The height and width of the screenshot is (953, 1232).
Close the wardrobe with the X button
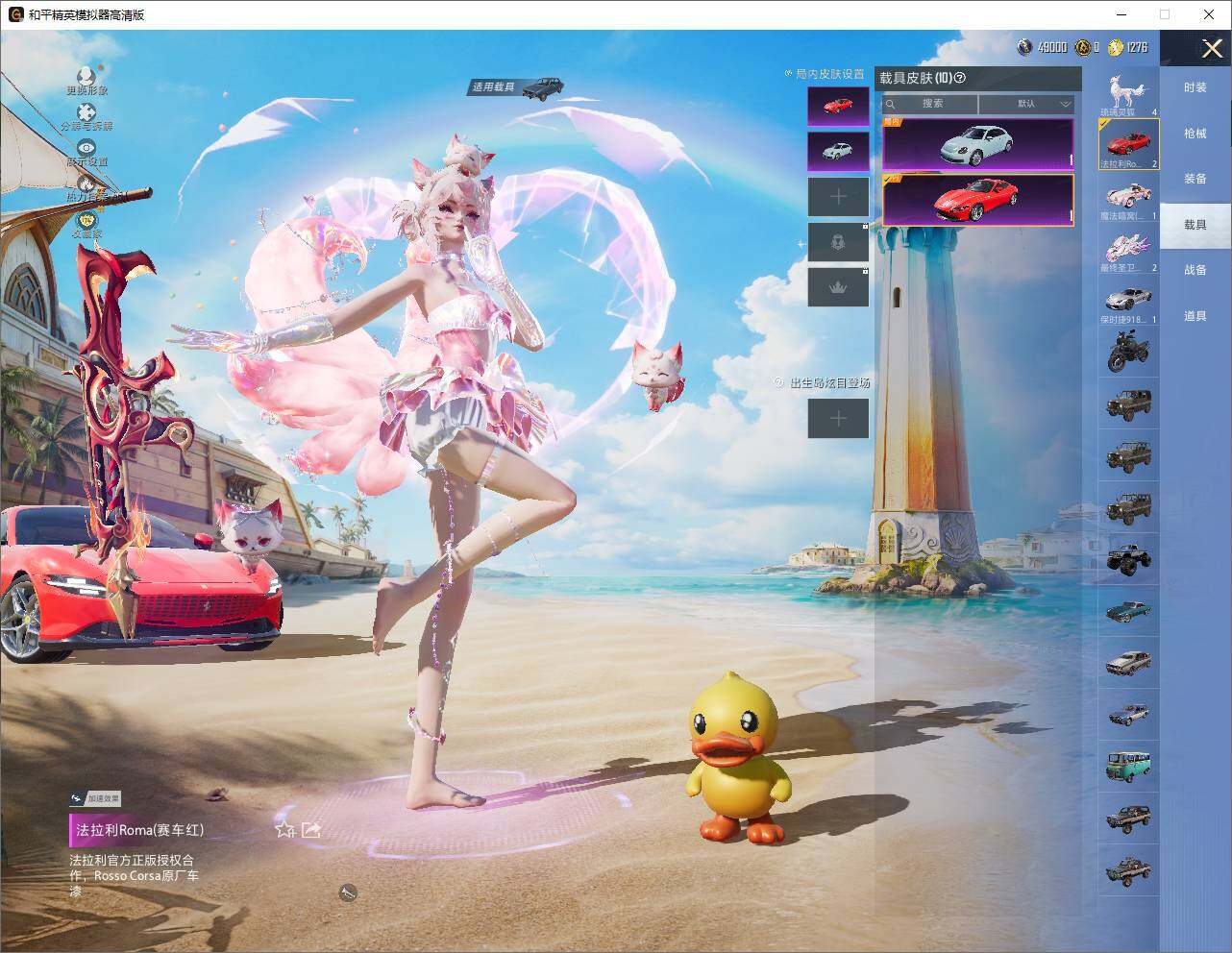(1212, 48)
